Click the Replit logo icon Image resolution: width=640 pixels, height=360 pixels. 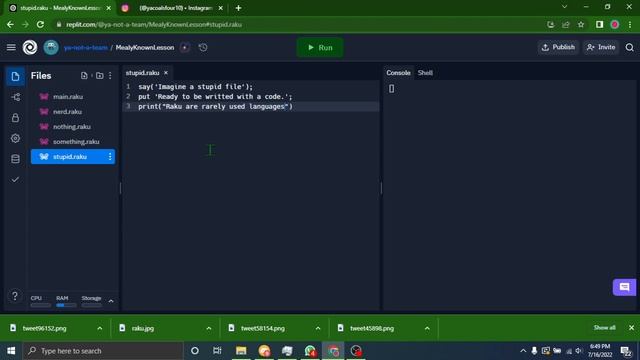(30, 47)
